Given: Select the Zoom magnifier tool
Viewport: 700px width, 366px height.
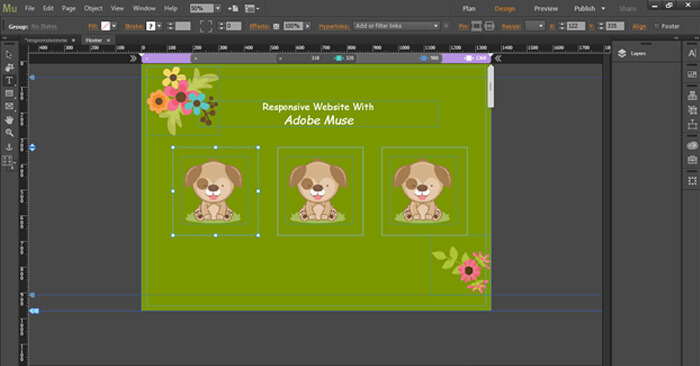Looking at the screenshot, I should pos(9,133).
